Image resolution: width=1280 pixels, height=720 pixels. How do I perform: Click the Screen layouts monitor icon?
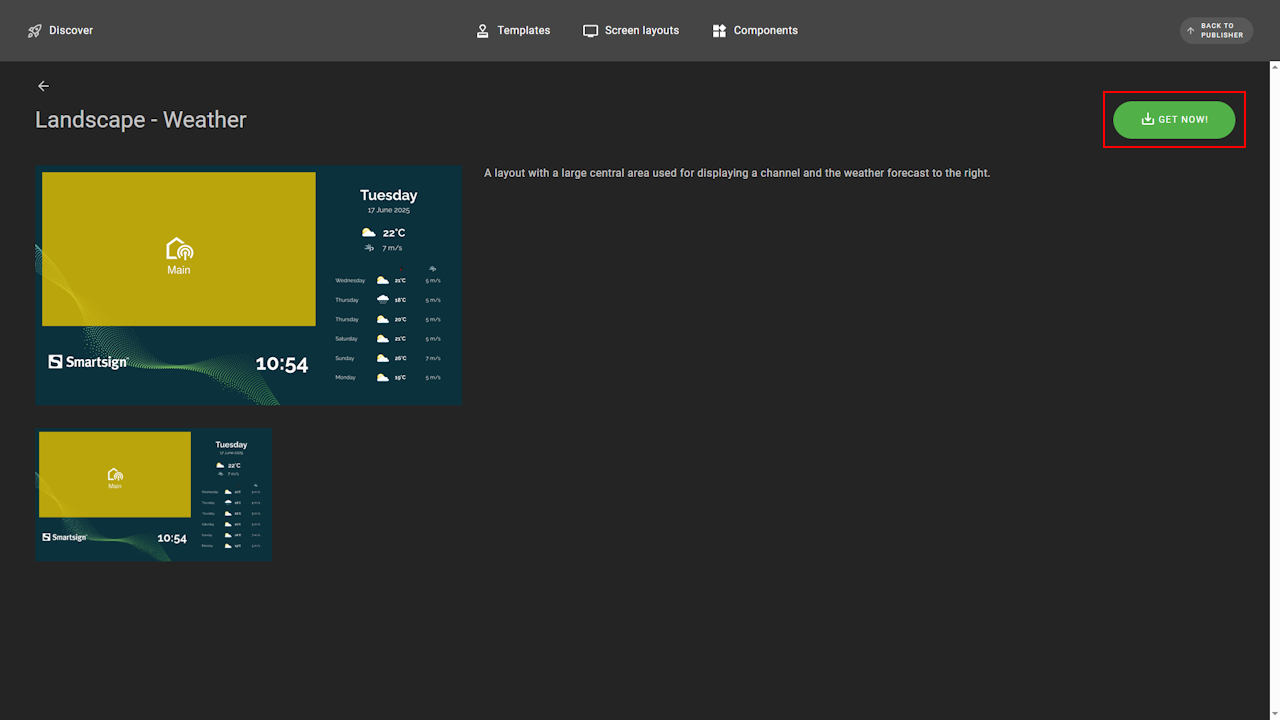[591, 31]
